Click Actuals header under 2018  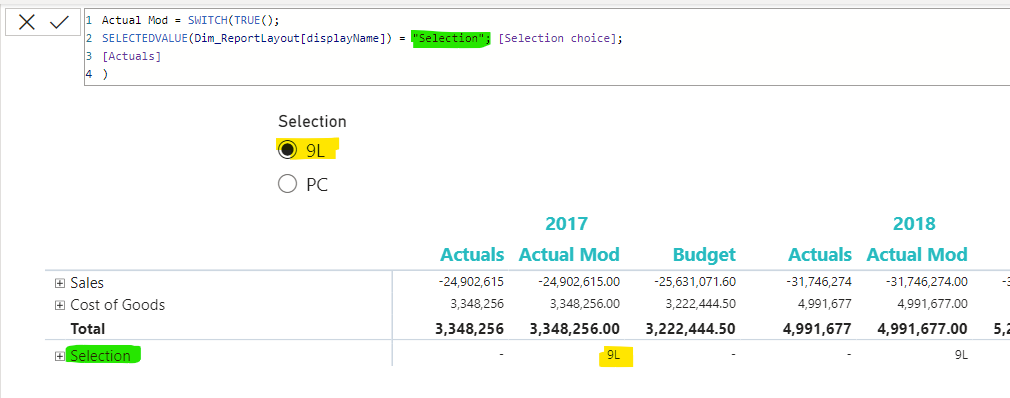(820, 255)
